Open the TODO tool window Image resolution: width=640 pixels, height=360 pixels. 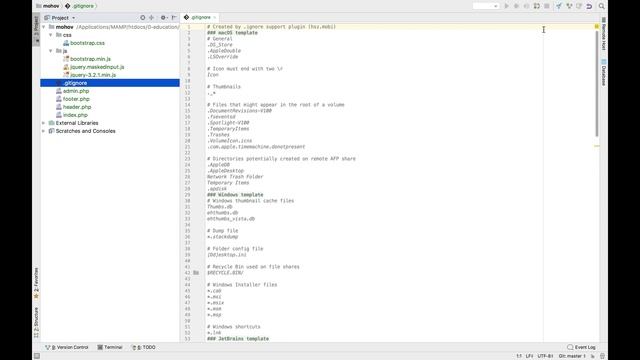tap(144, 347)
